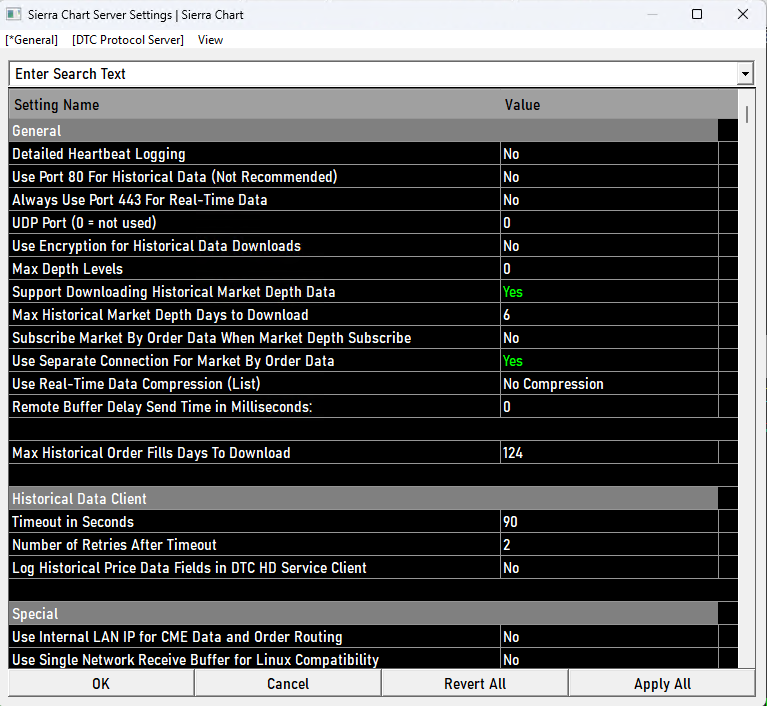Screen dimensions: 767x706
Task: Select the Special section header
Action: [x=363, y=614]
